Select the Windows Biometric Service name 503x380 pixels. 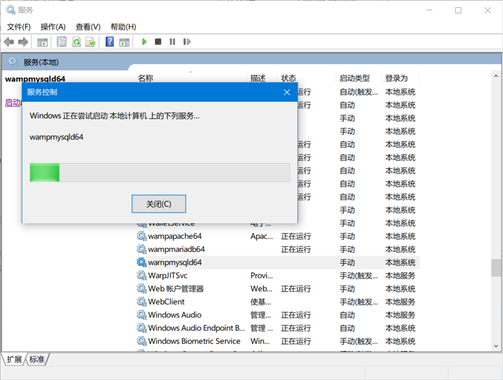pyautogui.click(x=194, y=341)
